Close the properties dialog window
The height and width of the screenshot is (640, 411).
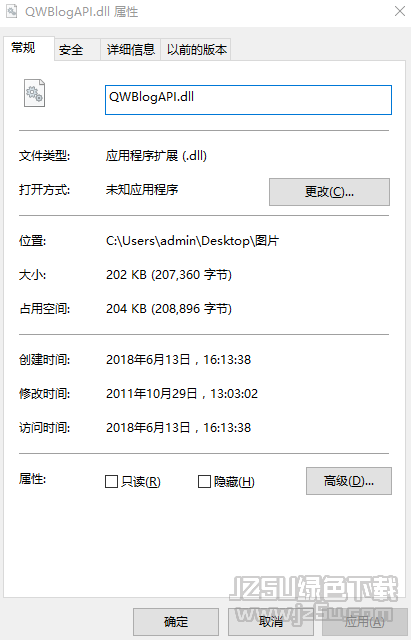coord(400,11)
